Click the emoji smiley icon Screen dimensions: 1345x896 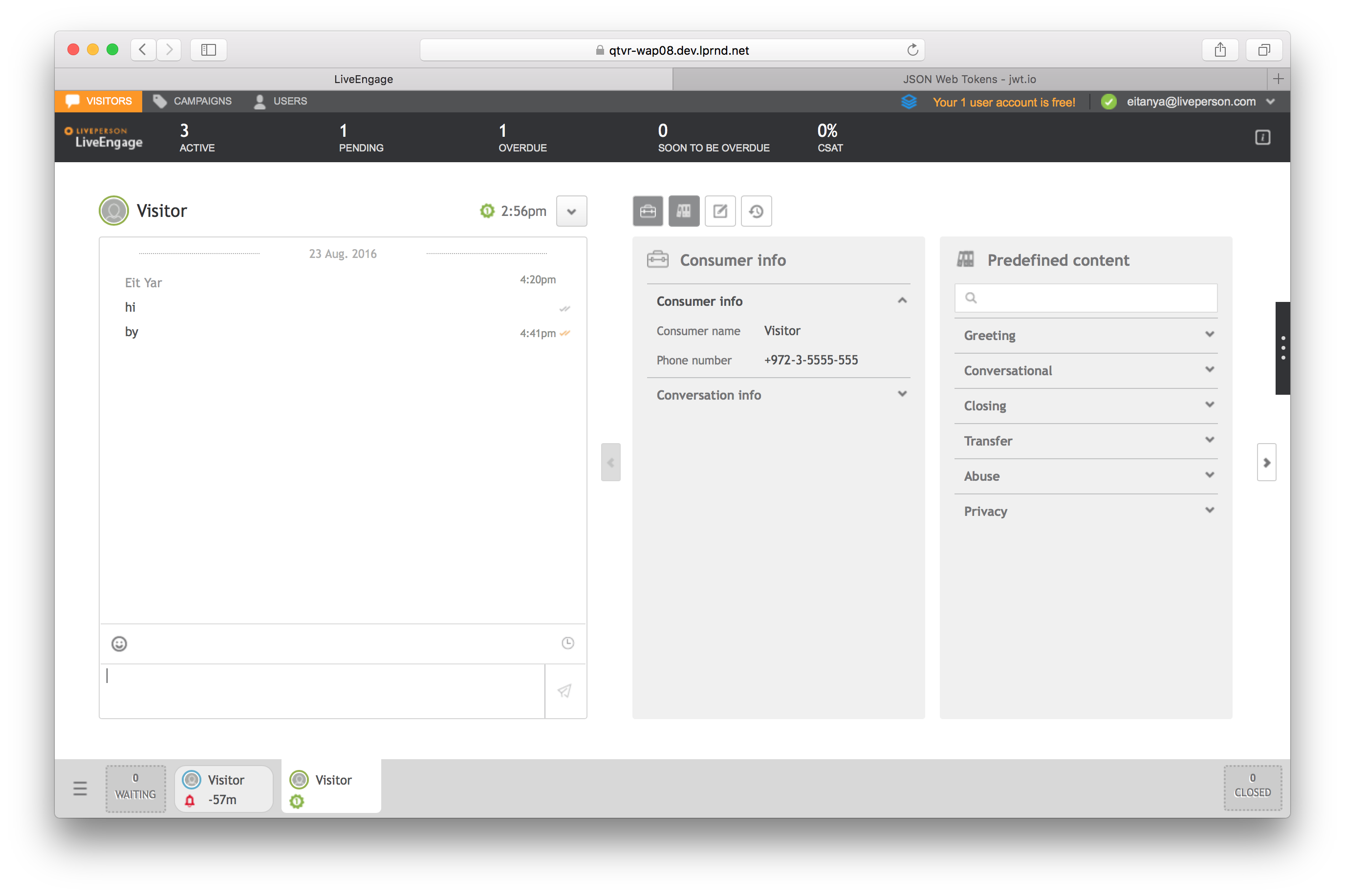pyautogui.click(x=119, y=644)
